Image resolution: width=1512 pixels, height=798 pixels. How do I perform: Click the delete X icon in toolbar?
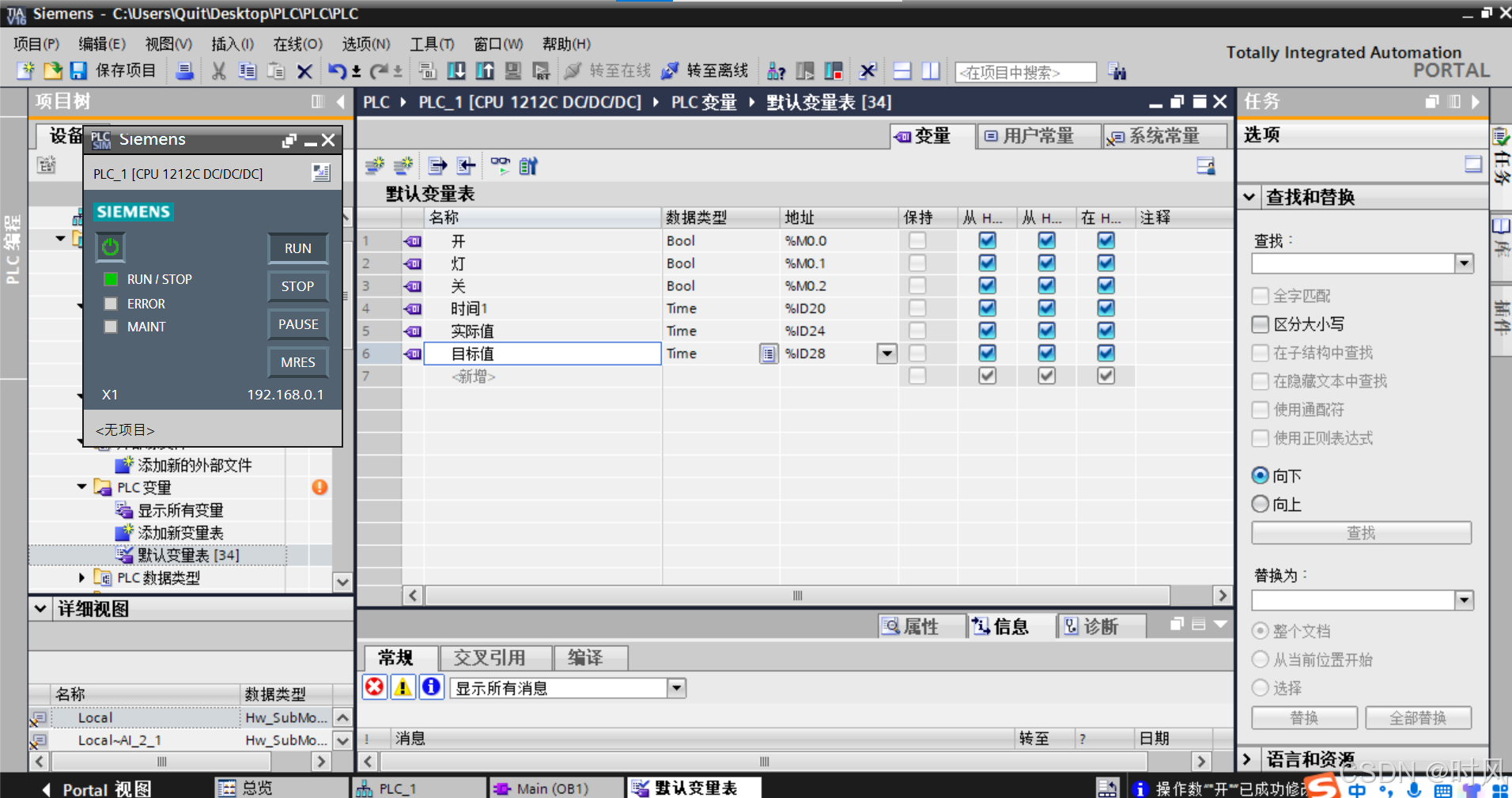(x=304, y=71)
